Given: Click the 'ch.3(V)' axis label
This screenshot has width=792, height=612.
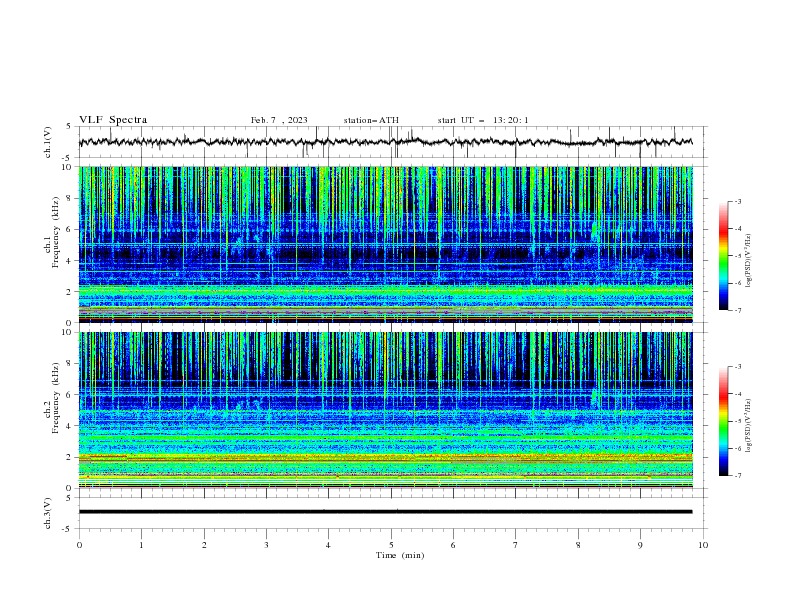Looking at the screenshot, I should pyautogui.click(x=48, y=513).
